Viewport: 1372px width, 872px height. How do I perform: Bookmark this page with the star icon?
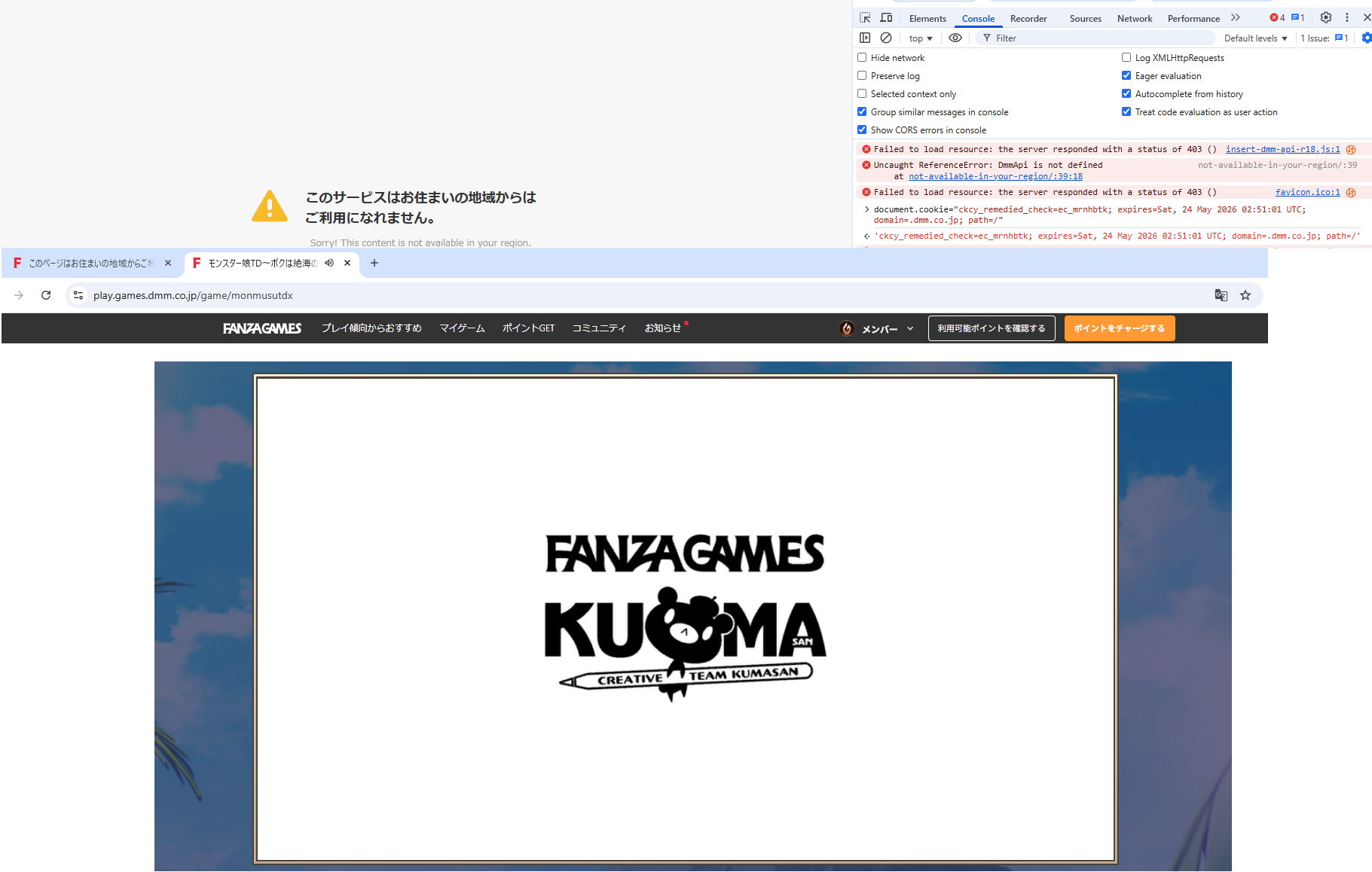1245,295
